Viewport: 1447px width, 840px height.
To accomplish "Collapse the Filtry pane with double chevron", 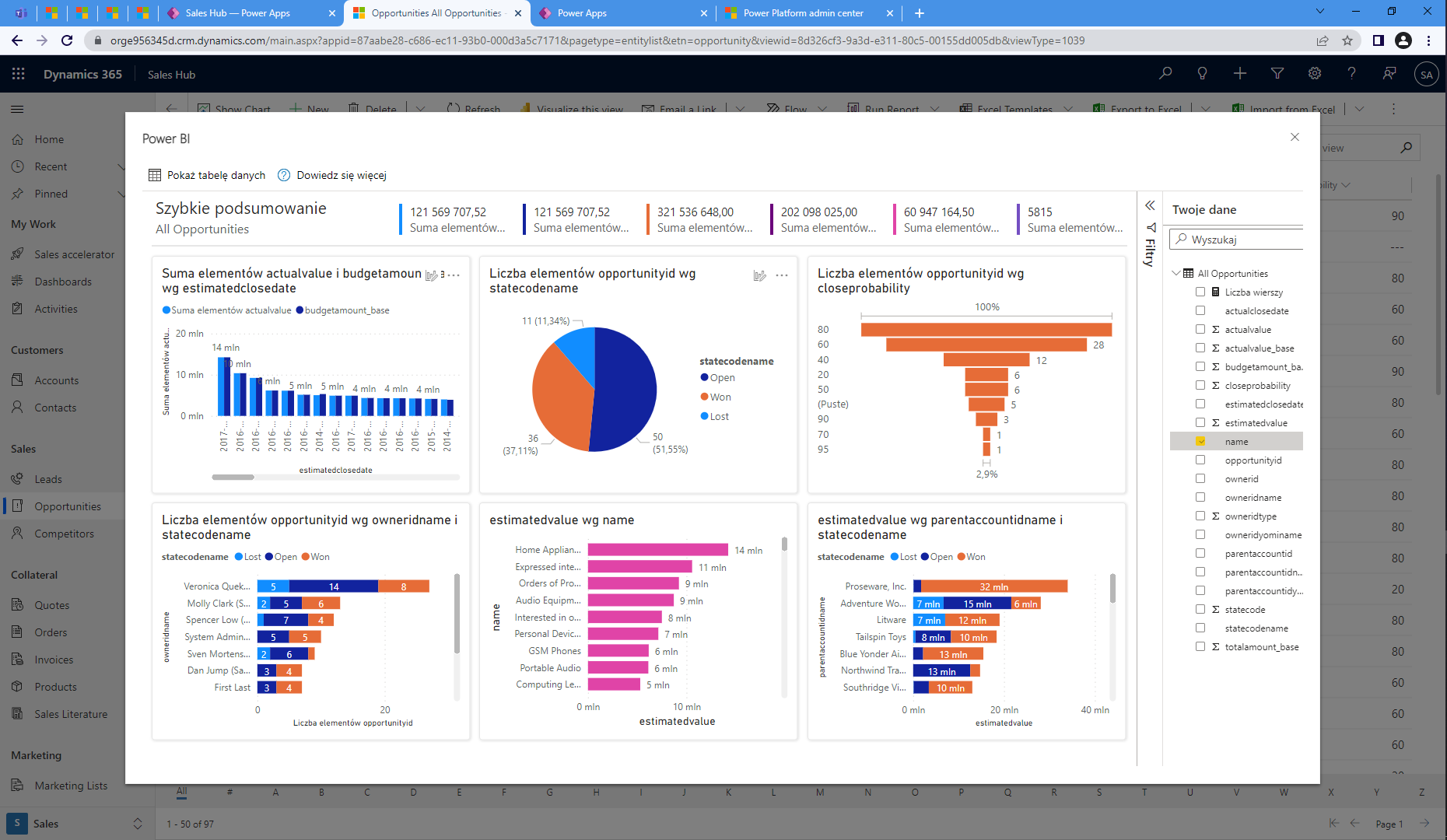I will [x=1150, y=205].
